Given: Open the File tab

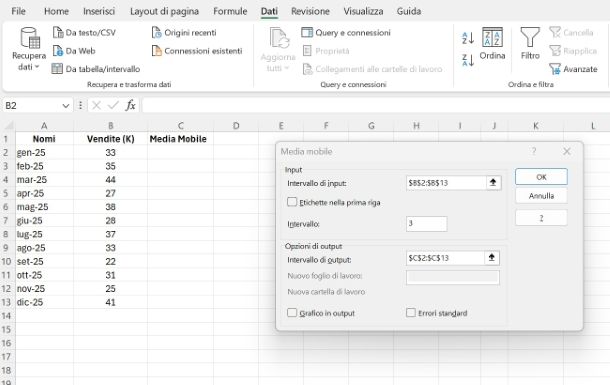Looking at the screenshot, I should coord(18,11).
